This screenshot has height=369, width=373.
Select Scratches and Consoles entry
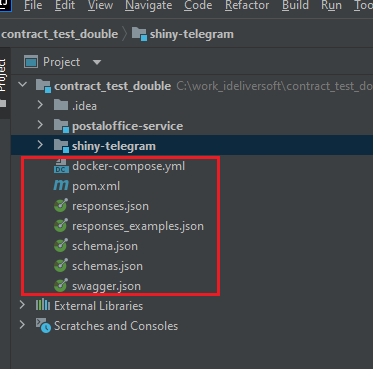(x=116, y=326)
